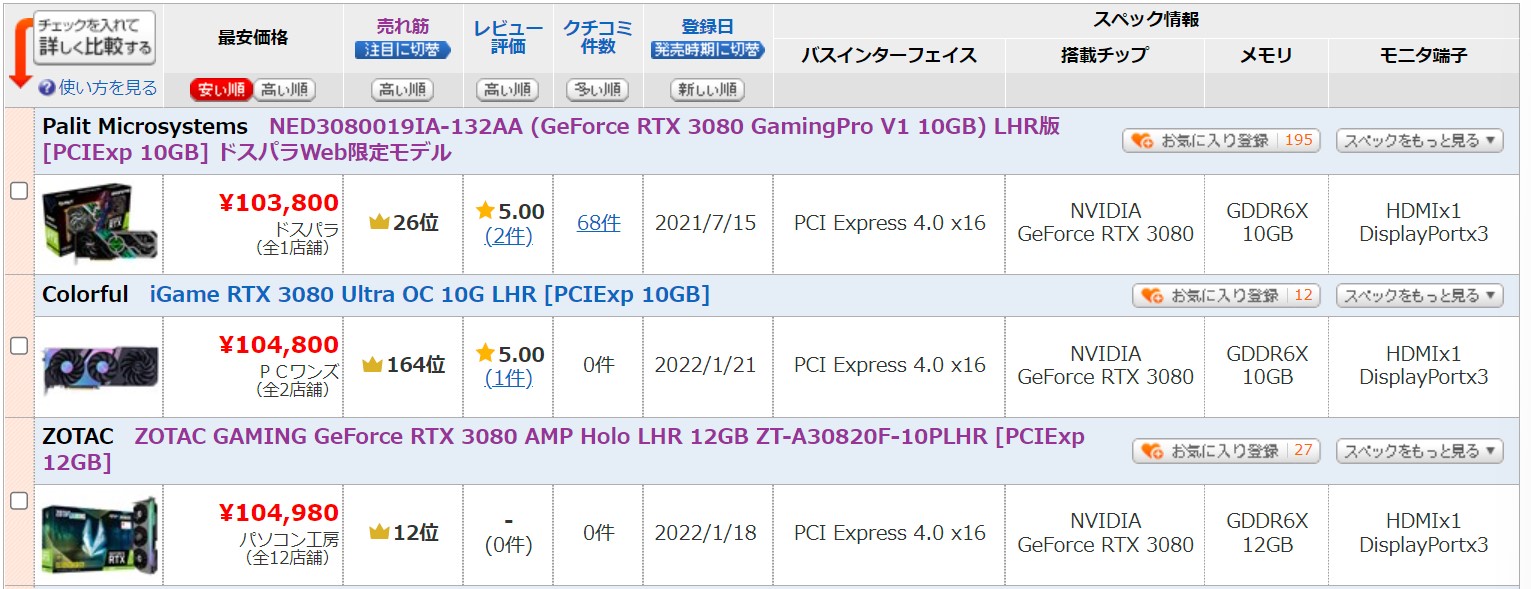Open the 使い方を見る help link

point(108,88)
